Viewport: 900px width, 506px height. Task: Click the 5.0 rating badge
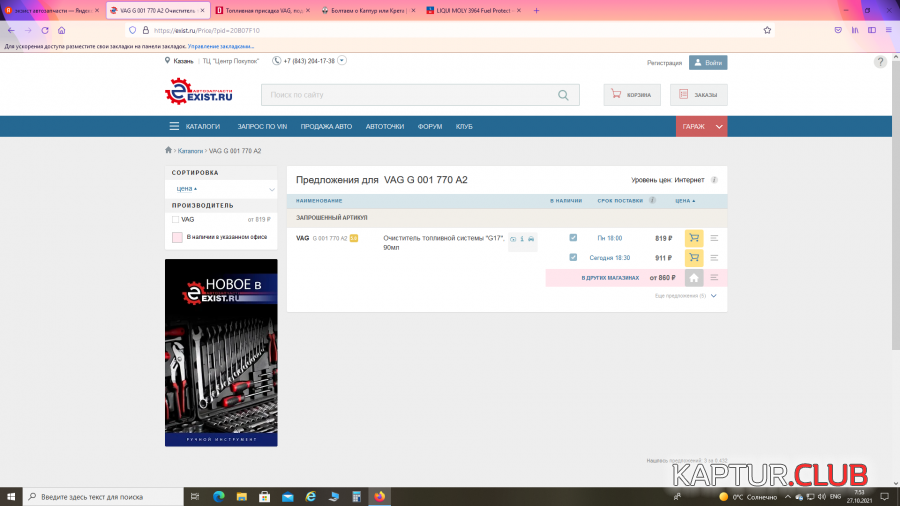(x=354, y=238)
